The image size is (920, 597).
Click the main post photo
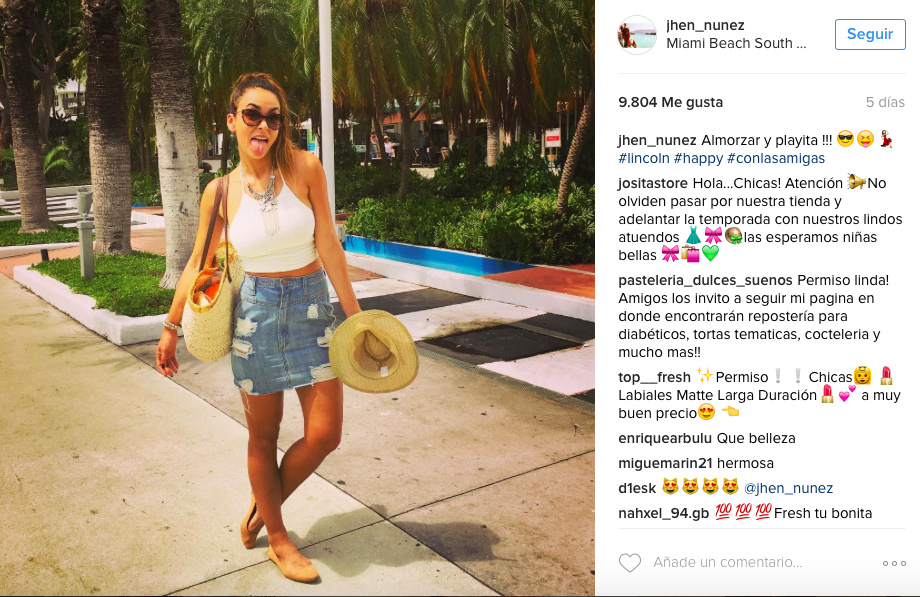[x=297, y=298]
